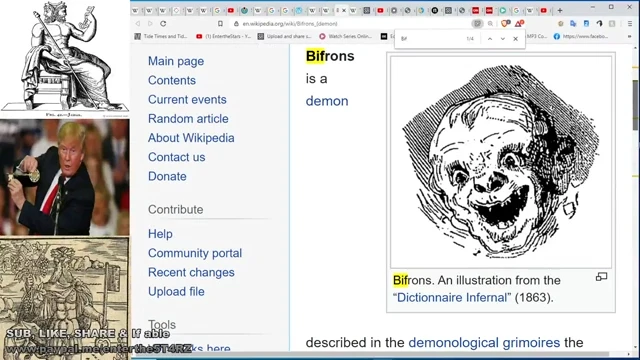The image size is (640, 360).
Task: Jump to next find-in-page match
Action: tap(502, 39)
